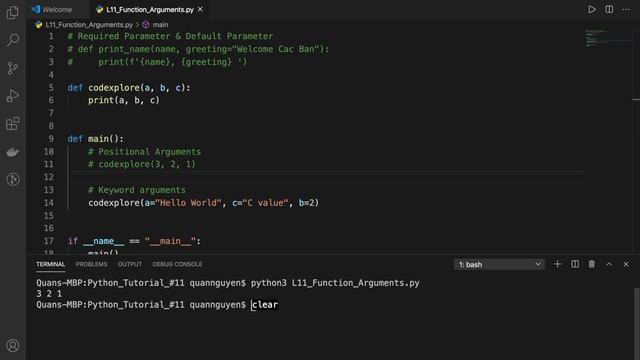Switch to the DEBUG CONSOLE tab
Viewport: 640px width, 360px height.
177,264
